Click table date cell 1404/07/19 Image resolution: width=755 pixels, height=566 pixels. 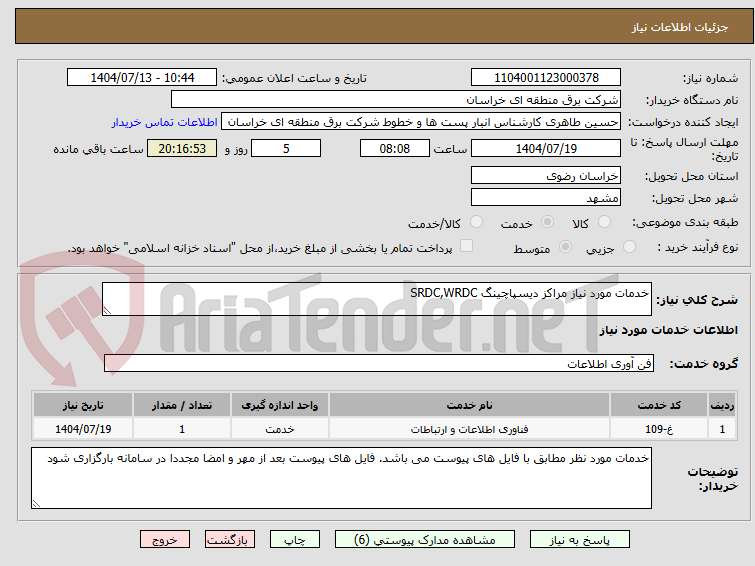tap(83, 429)
